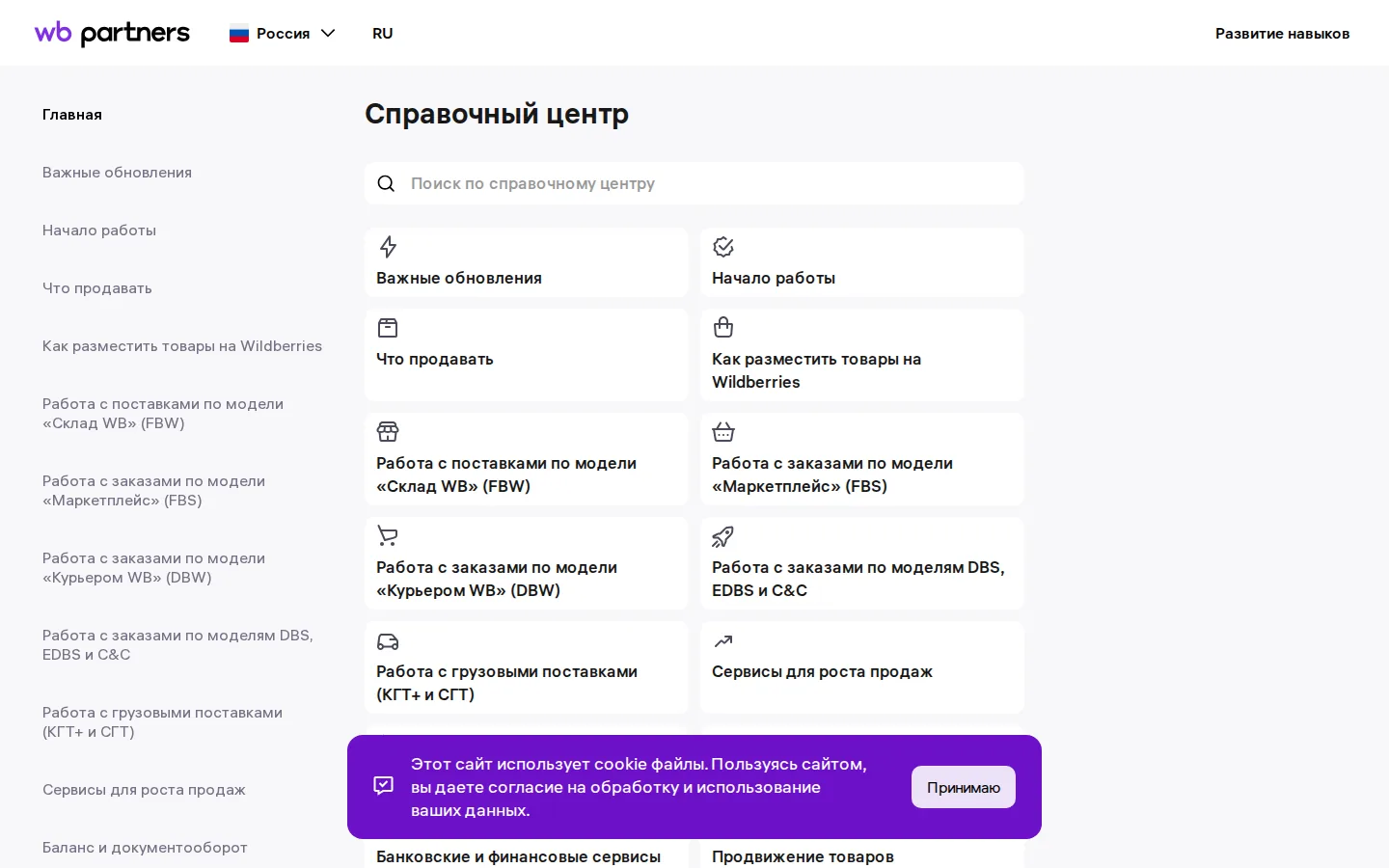
Task: Select Баланс и документооборот sidebar item
Action: pos(145,848)
